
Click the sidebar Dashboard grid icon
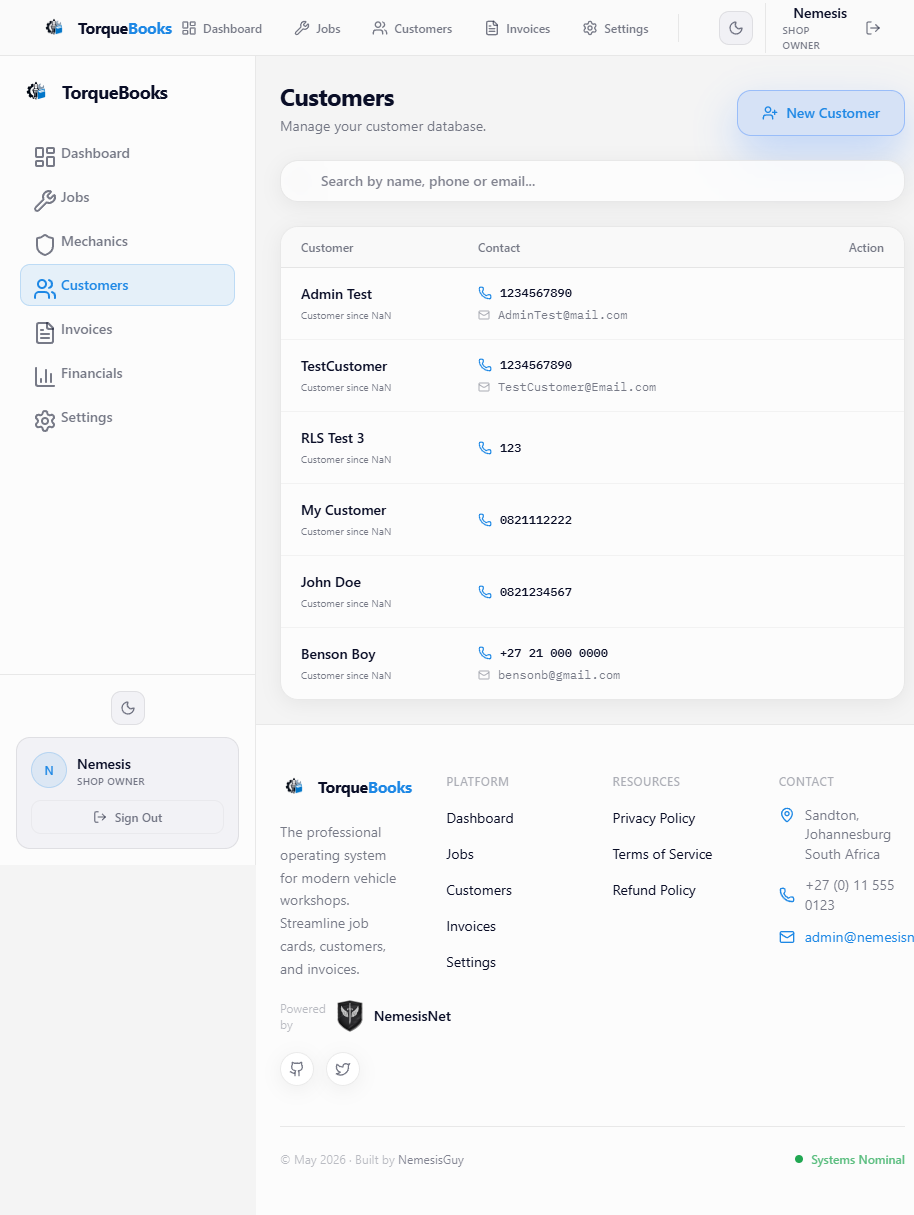pyautogui.click(x=45, y=157)
